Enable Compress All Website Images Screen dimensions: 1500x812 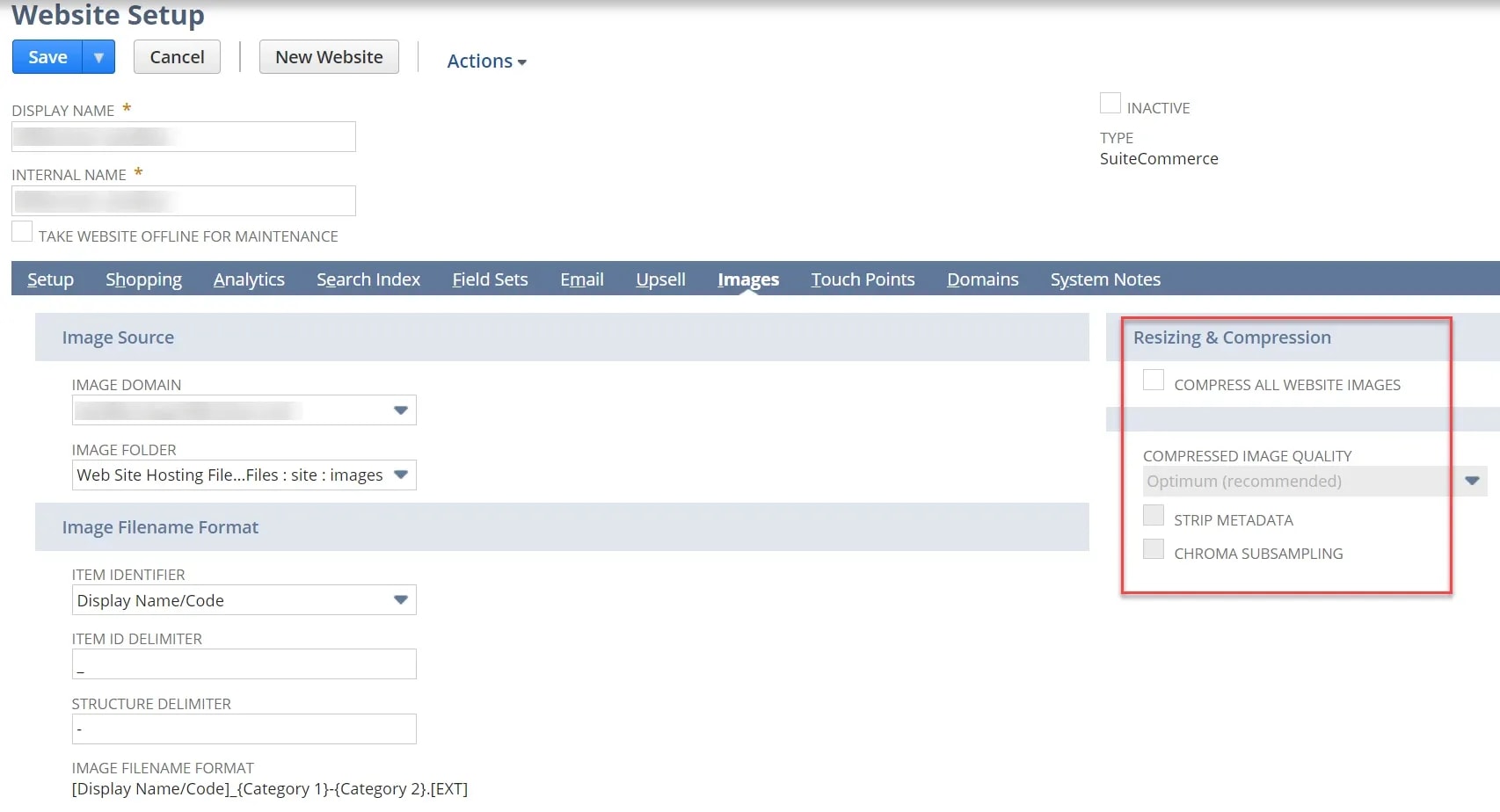pos(1154,381)
